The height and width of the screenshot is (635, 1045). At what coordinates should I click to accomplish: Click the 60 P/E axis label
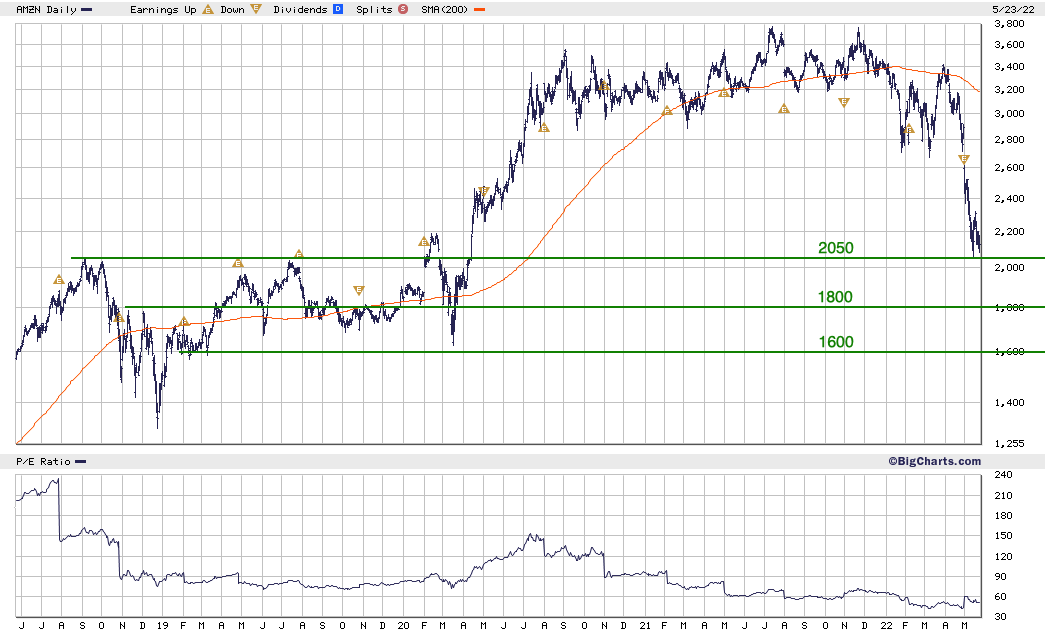[1000, 597]
